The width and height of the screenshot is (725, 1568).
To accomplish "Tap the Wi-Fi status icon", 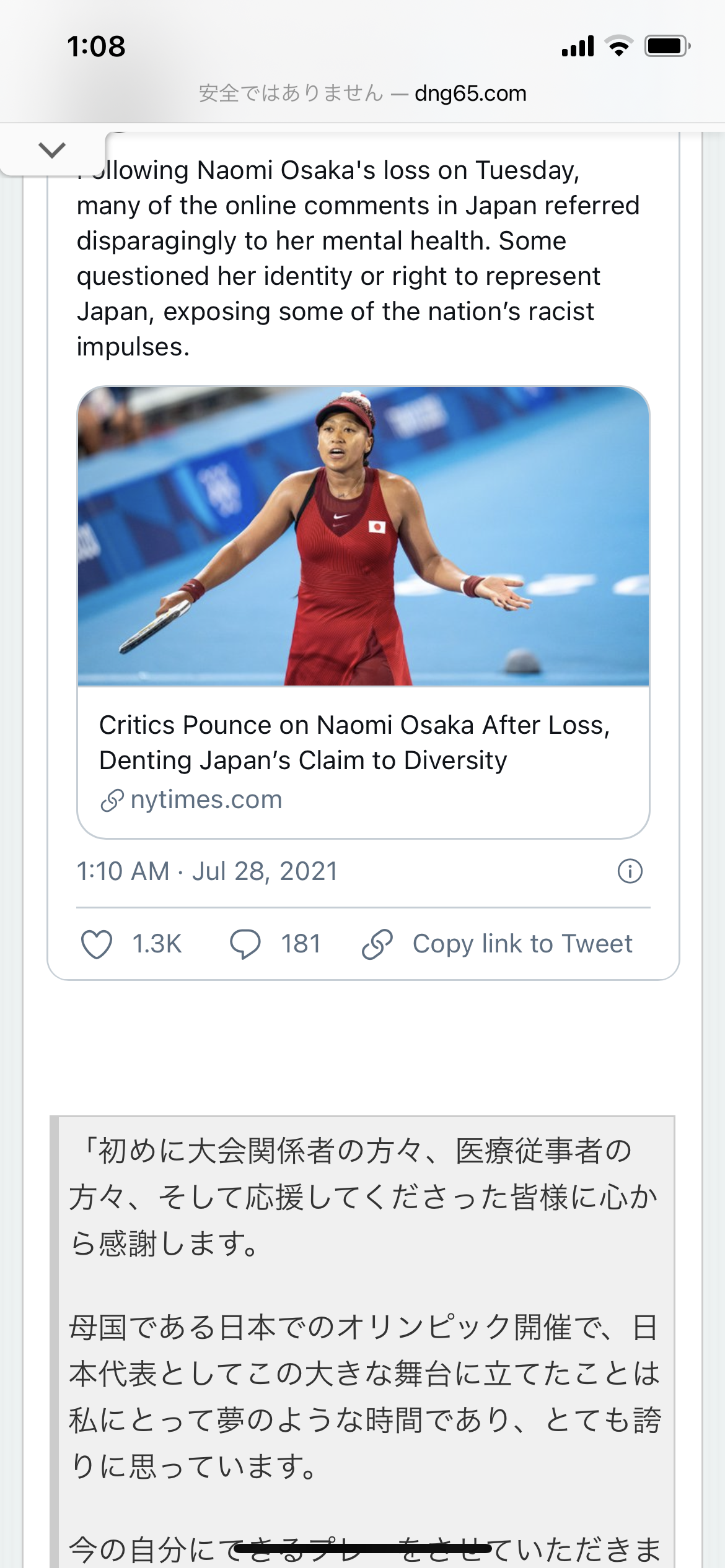I will [x=618, y=46].
